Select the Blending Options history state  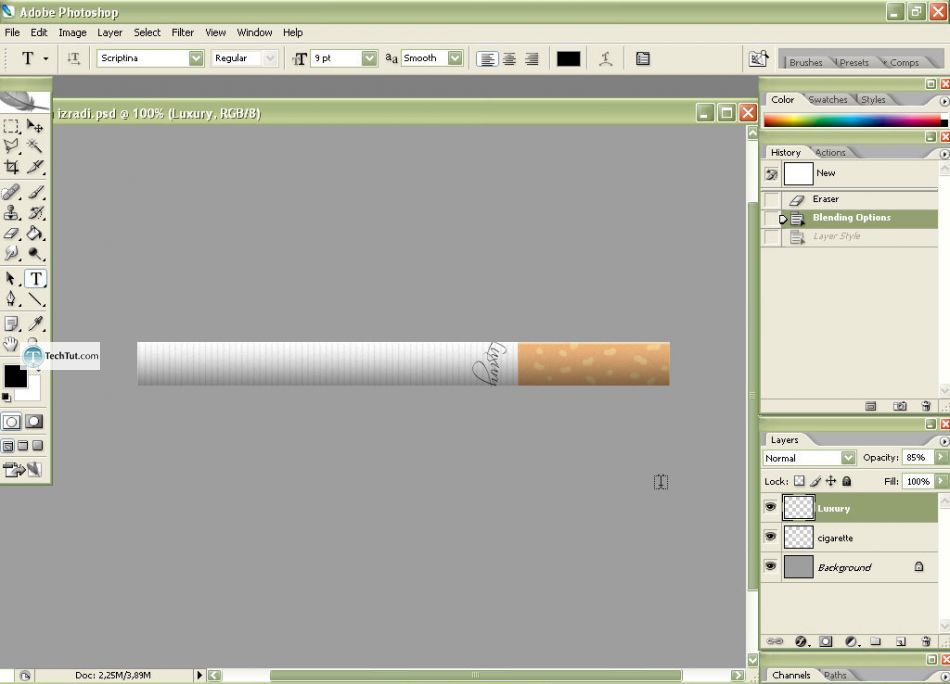pyautogui.click(x=851, y=218)
